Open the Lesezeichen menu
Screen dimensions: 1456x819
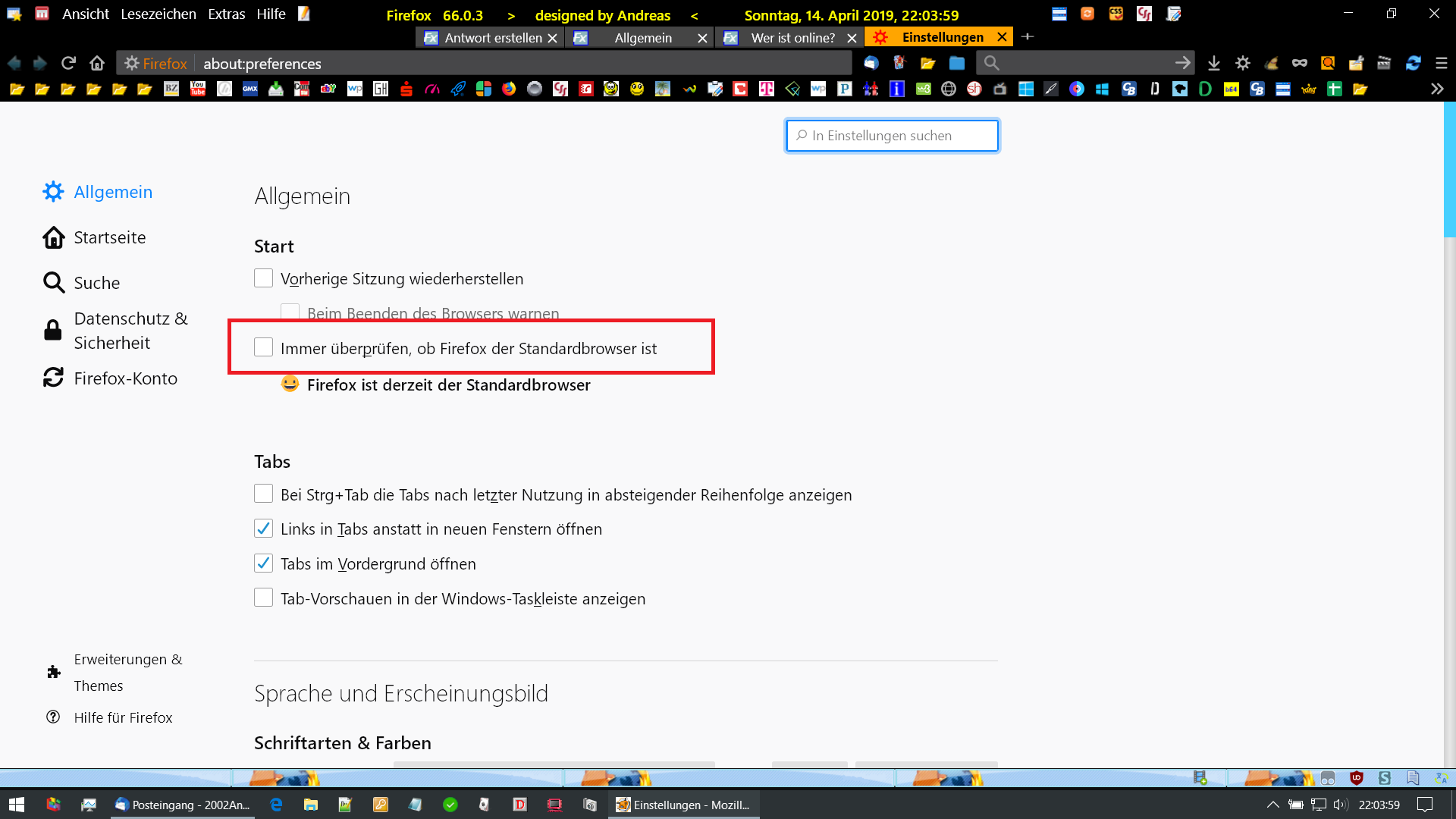[x=158, y=14]
